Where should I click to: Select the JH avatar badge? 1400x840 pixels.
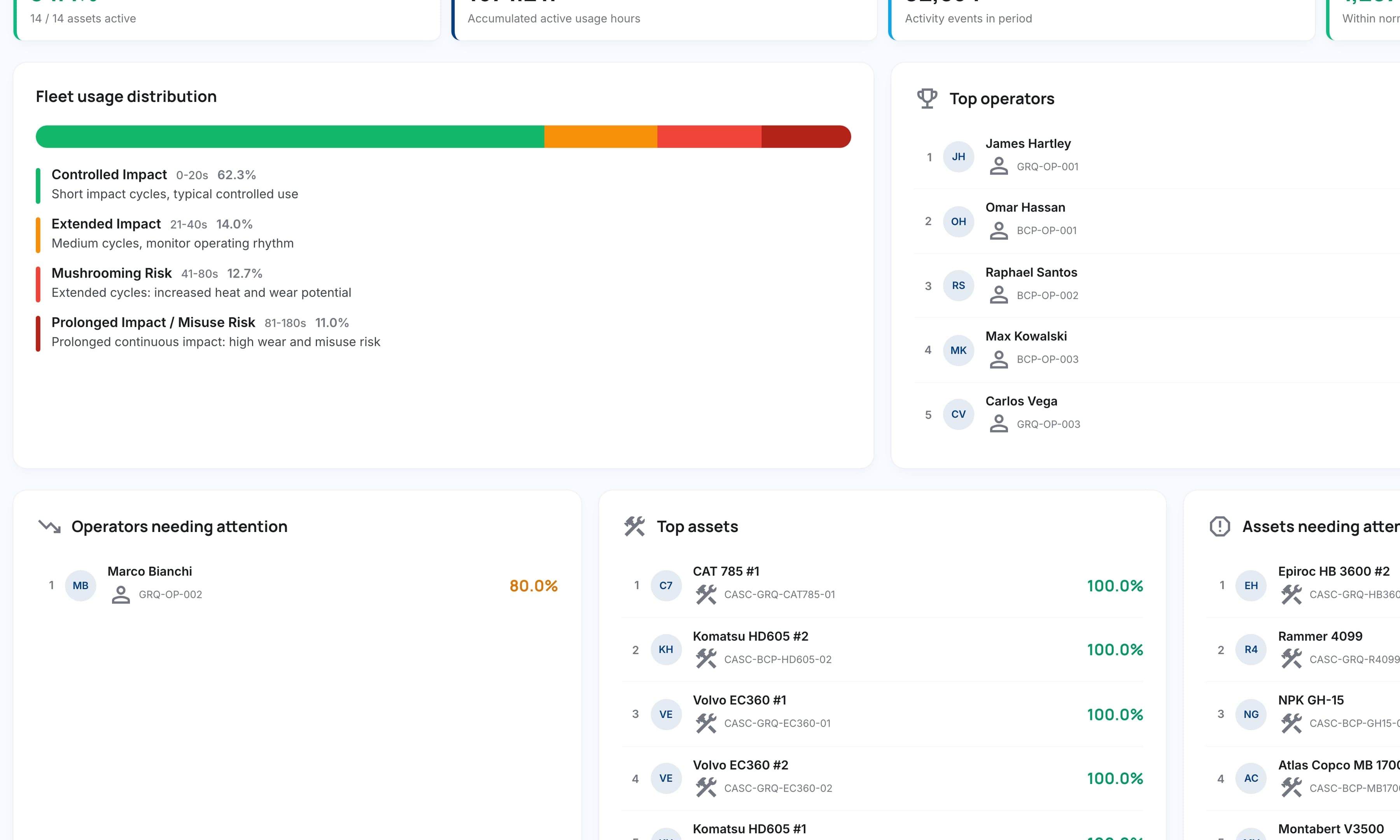(958, 157)
